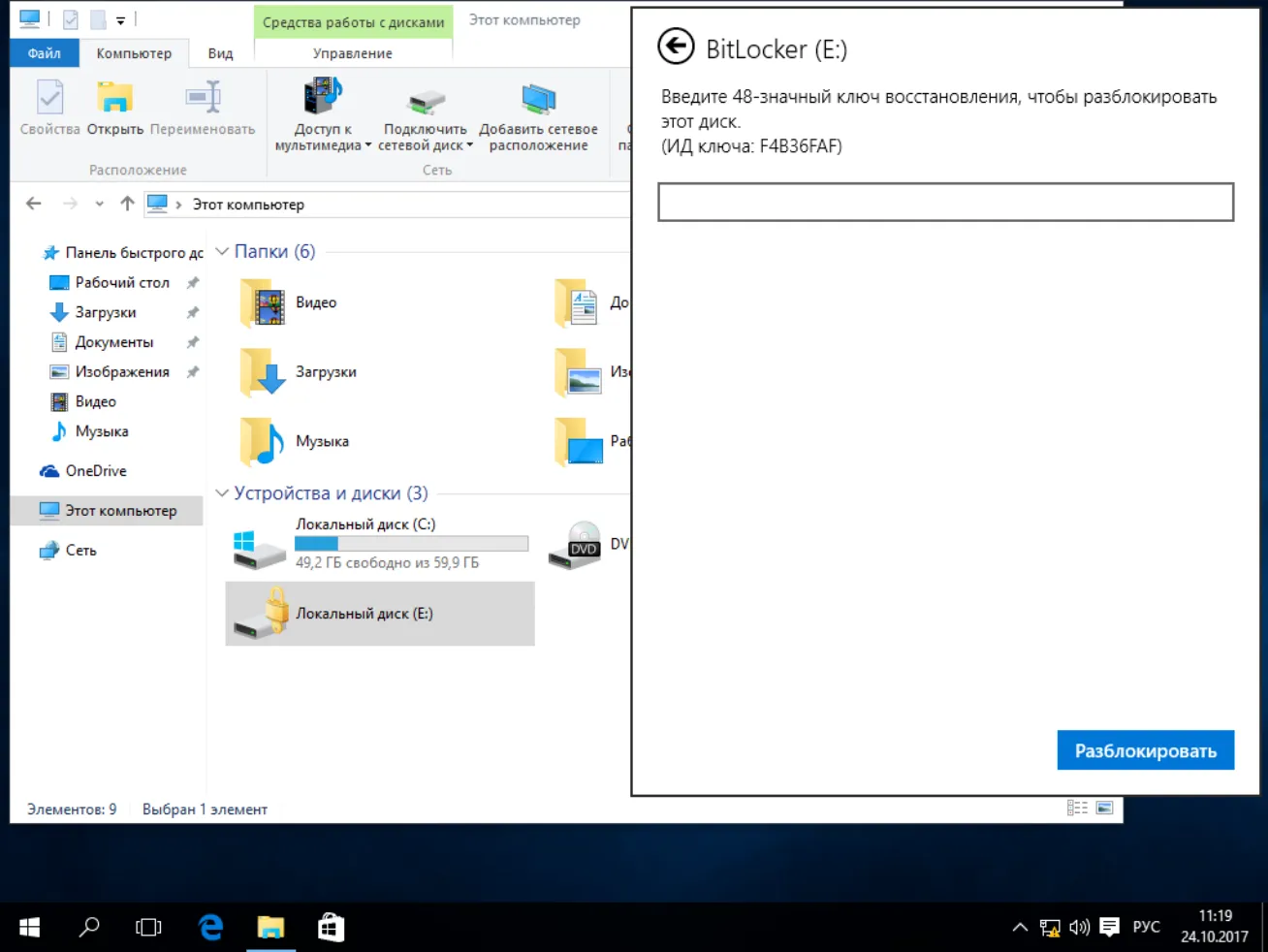Select OneDrive in the navigation pane

(x=96, y=471)
